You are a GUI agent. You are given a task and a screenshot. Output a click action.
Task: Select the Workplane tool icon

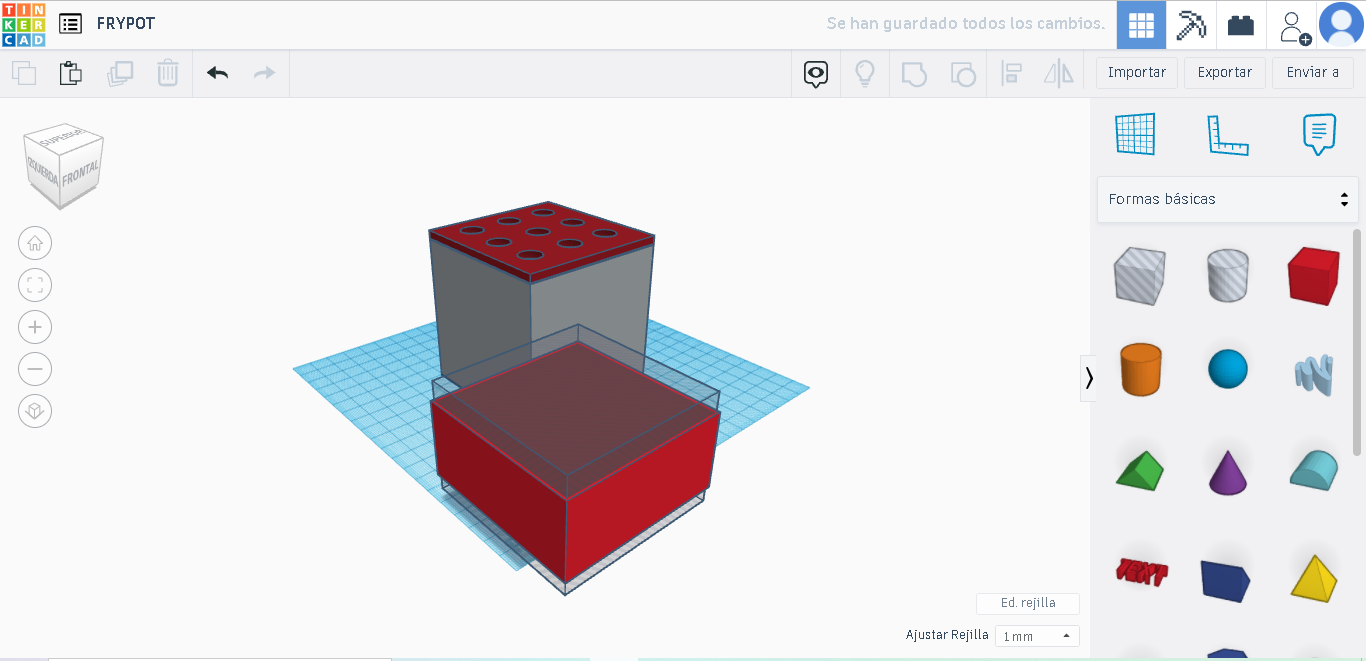[1135, 134]
